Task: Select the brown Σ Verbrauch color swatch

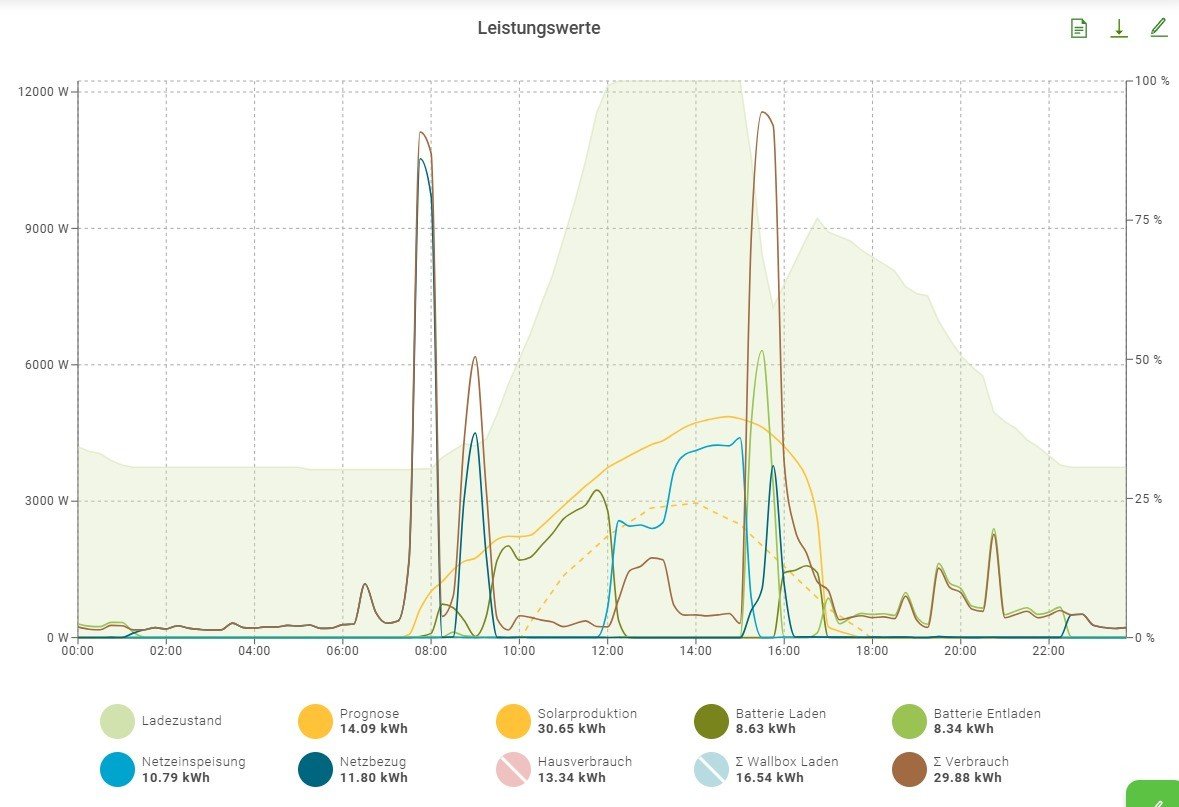Action: 909,769
